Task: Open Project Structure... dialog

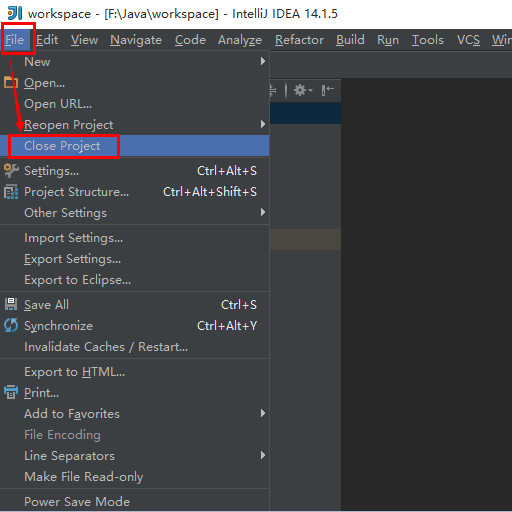Action: pyautogui.click(x=135, y=192)
